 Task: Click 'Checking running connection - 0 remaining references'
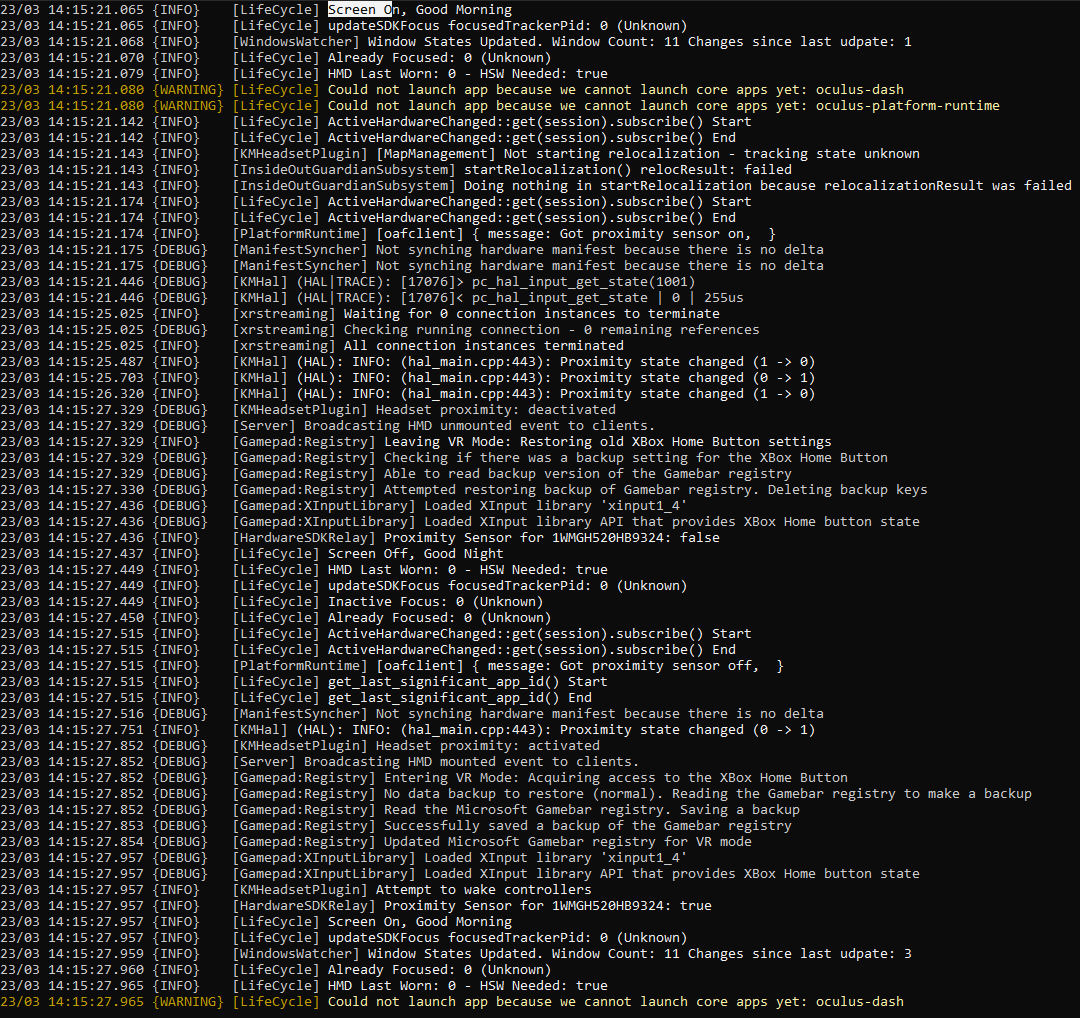[380, 329]
